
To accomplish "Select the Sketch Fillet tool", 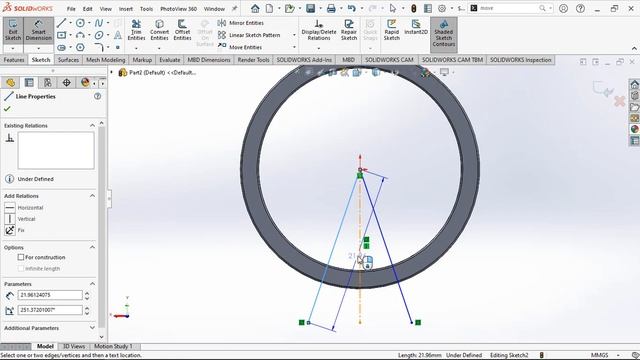I will coord(99,48).
